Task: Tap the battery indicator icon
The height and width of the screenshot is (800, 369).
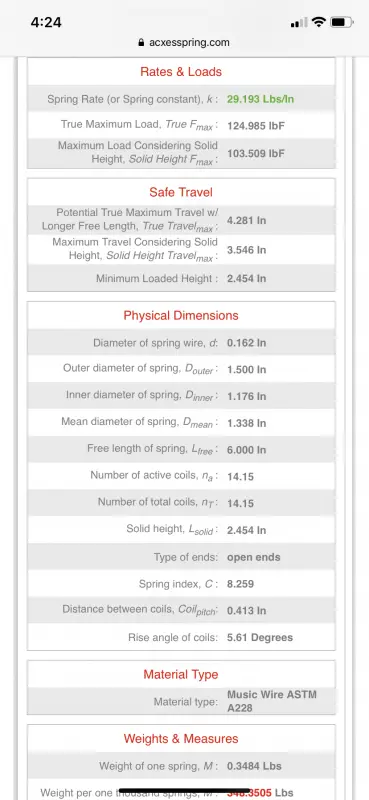Action: (342, 22)
